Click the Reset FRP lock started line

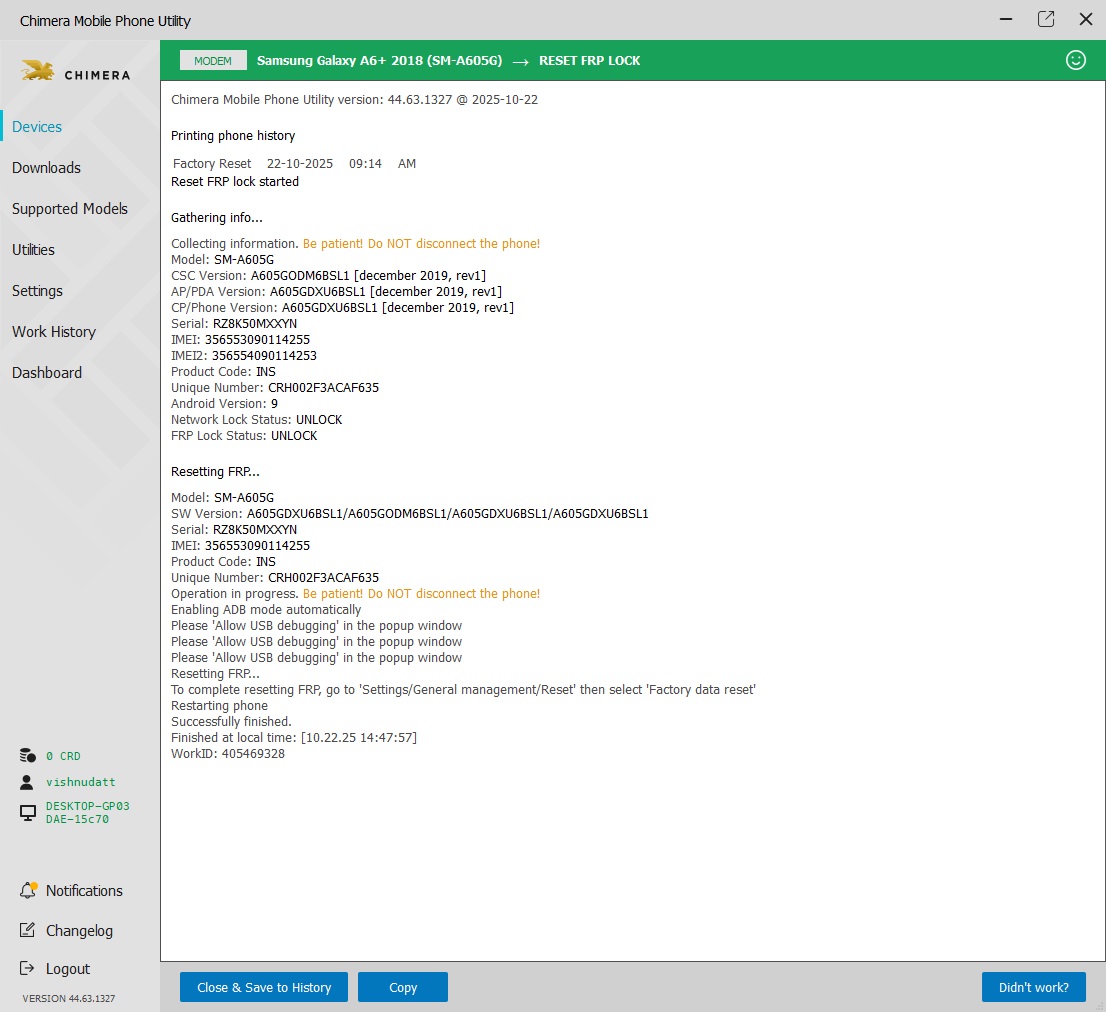pos(235,181)
